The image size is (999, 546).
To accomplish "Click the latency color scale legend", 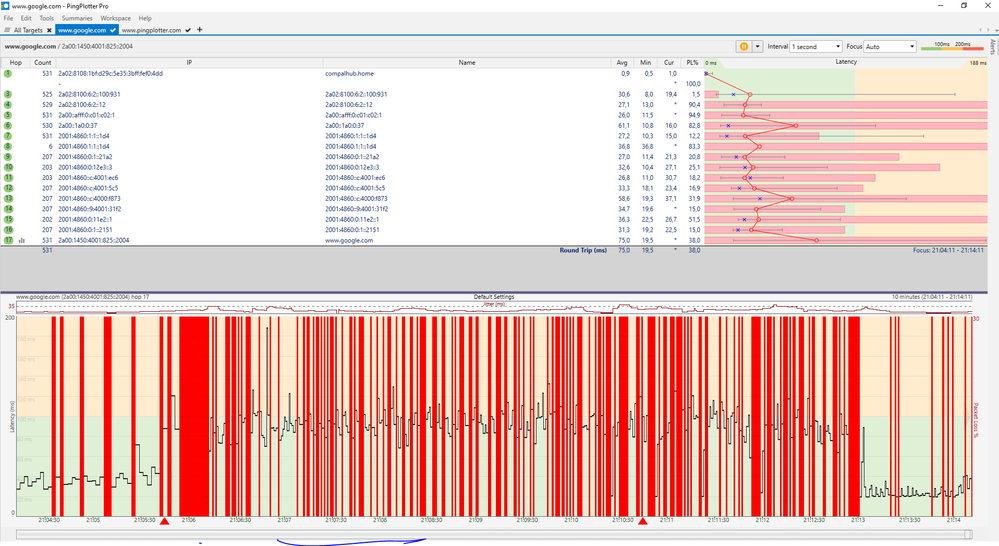I will [951, 46].
